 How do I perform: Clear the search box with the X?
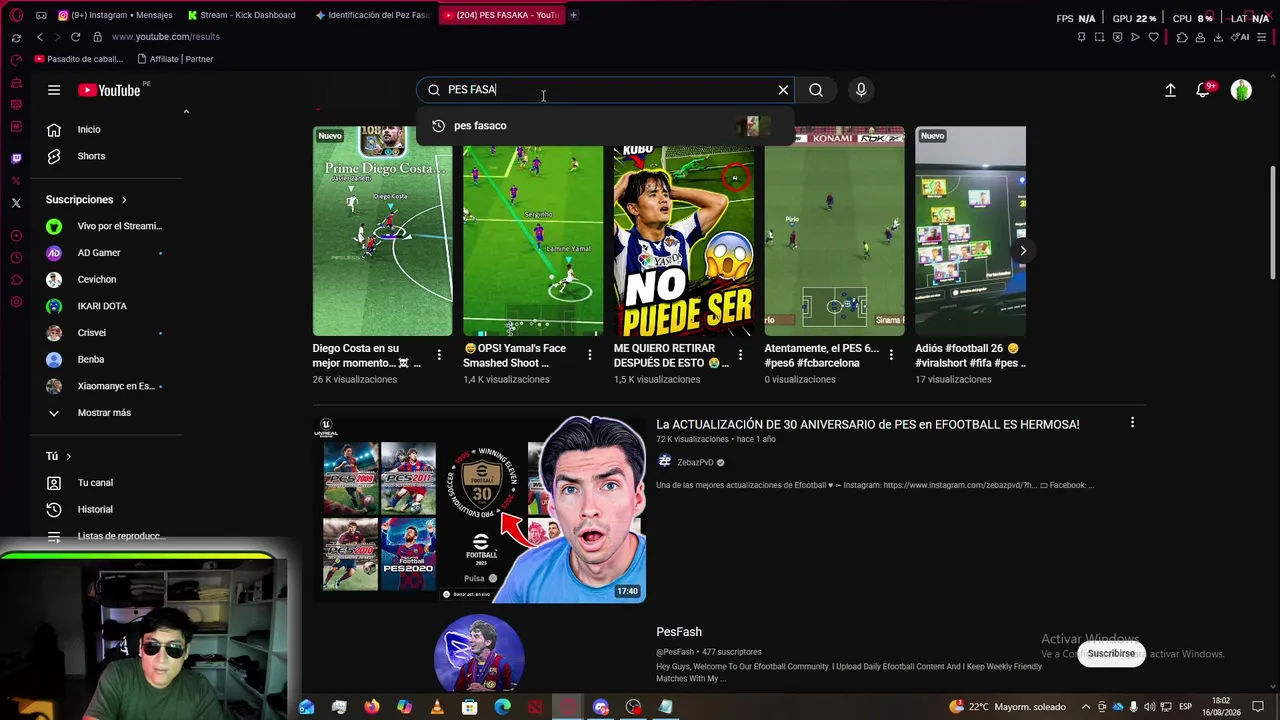[783, 90]
